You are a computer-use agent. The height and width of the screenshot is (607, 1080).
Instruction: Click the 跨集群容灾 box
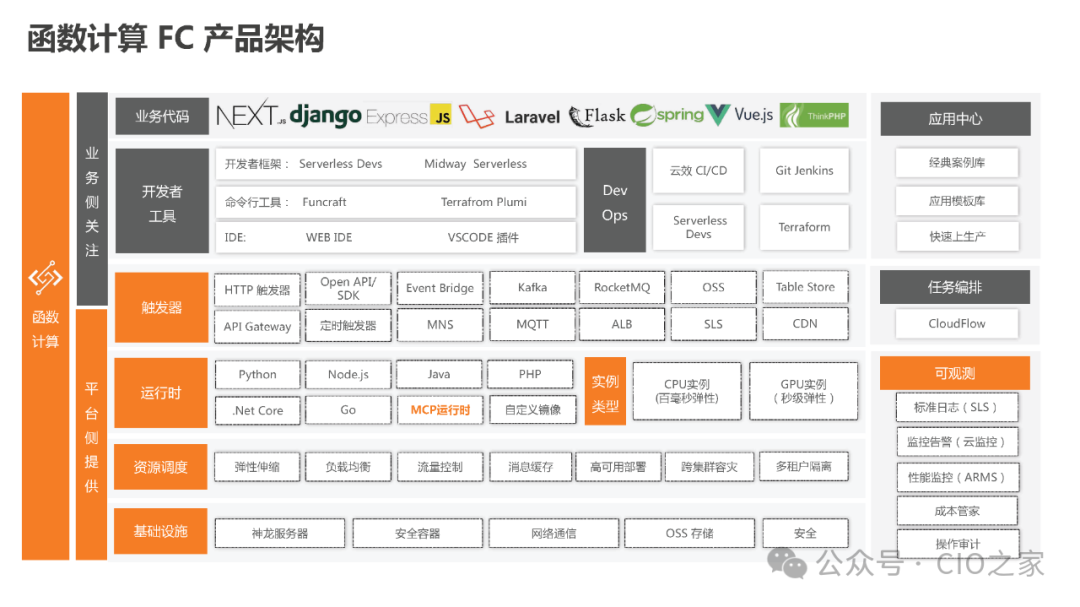[x=709, y=467]
